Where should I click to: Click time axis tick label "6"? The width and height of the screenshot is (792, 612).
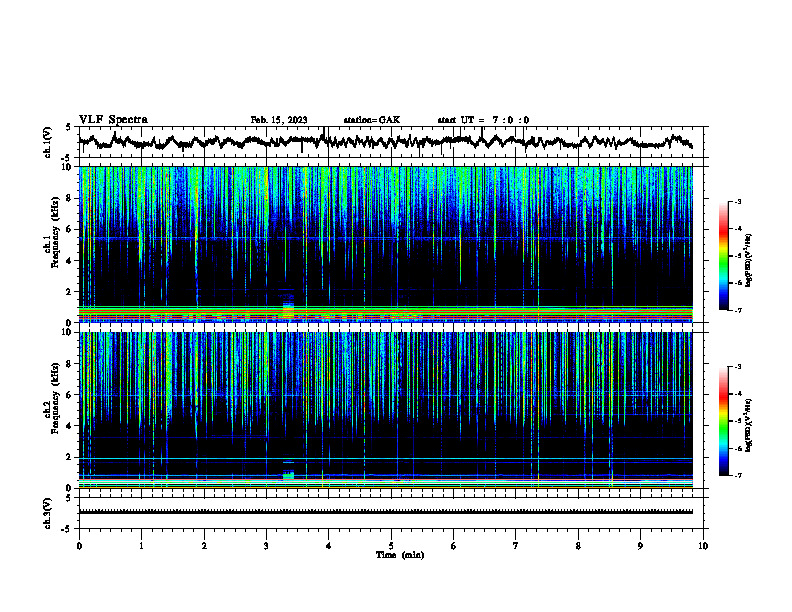click(453, 546)
